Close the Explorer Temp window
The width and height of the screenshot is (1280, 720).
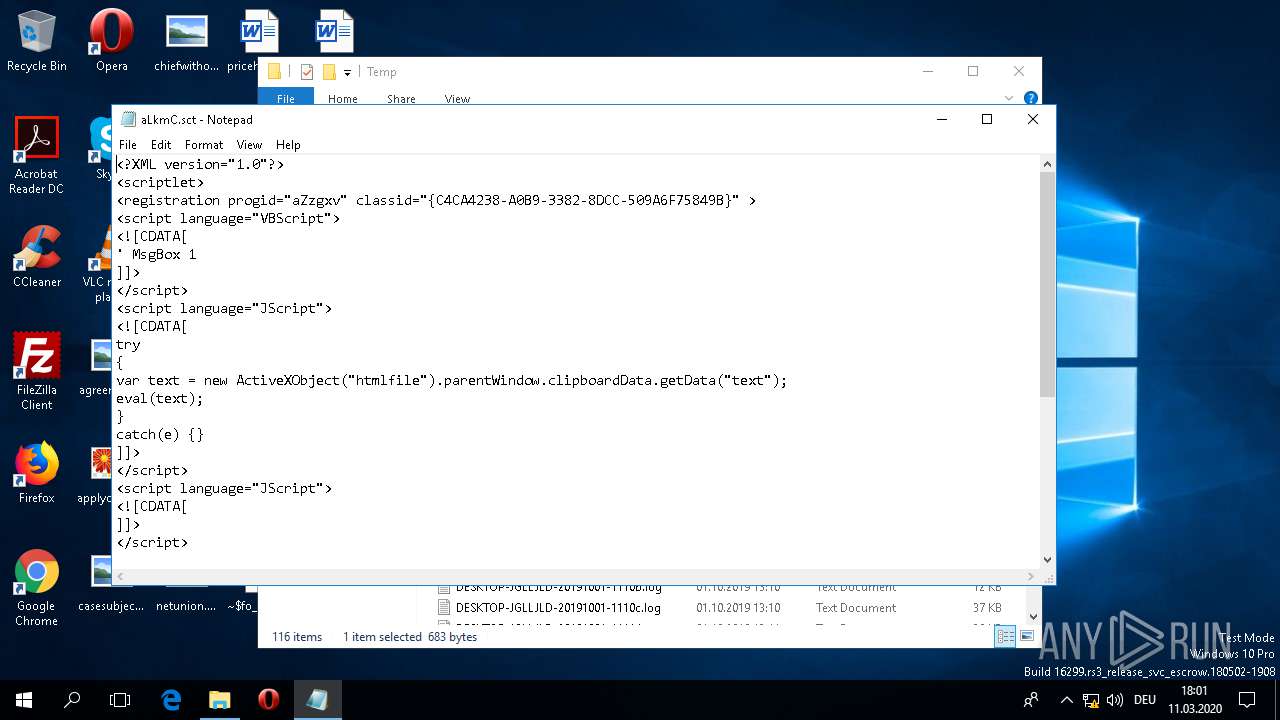[1019, 71]
